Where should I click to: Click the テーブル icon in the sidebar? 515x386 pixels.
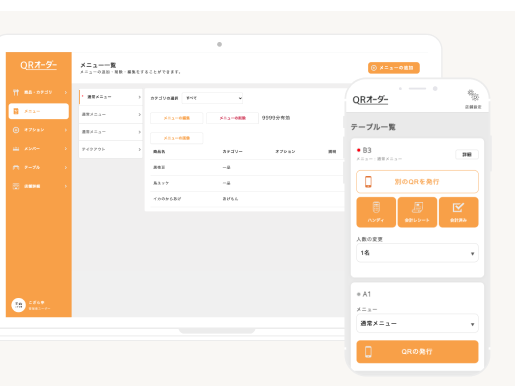tap(16, 167)
